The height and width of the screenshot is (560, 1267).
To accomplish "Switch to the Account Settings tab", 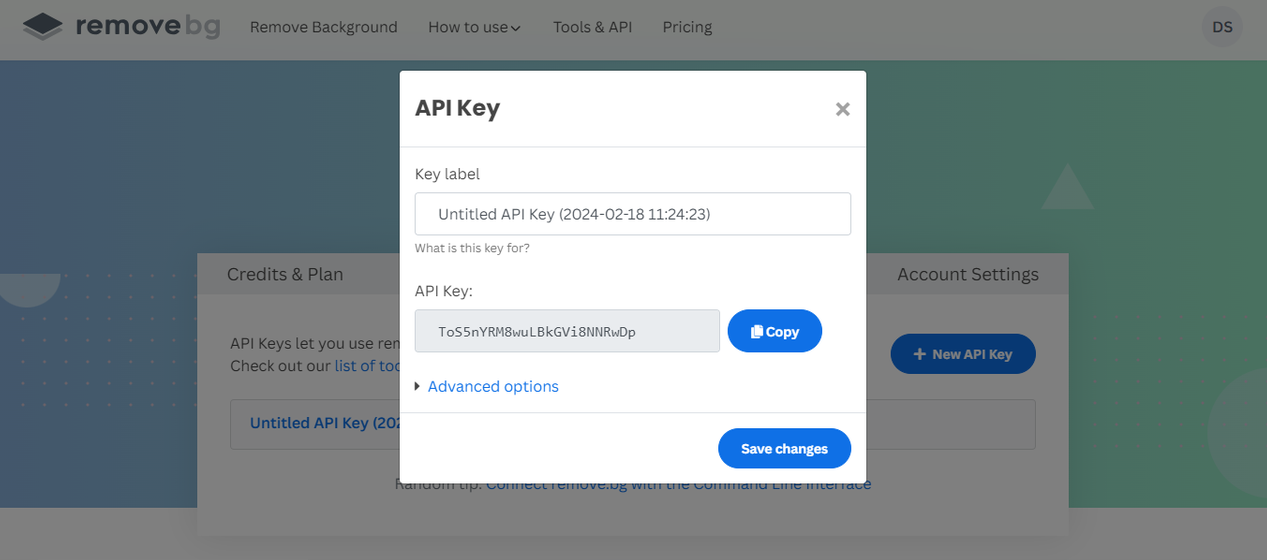I will pos(968,274).
